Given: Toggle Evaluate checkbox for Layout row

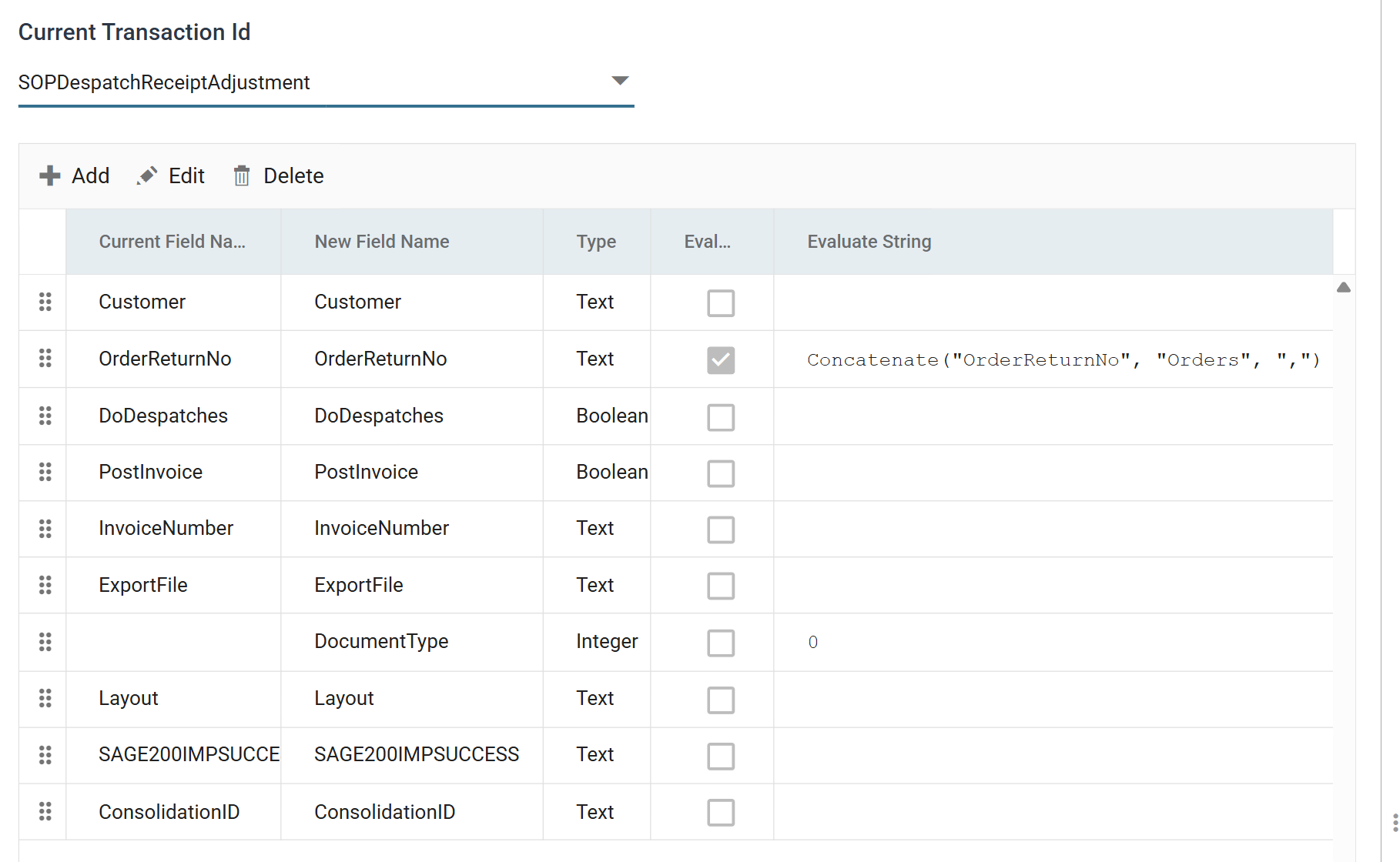Looking at the screenshot, I should click(721, 700).
